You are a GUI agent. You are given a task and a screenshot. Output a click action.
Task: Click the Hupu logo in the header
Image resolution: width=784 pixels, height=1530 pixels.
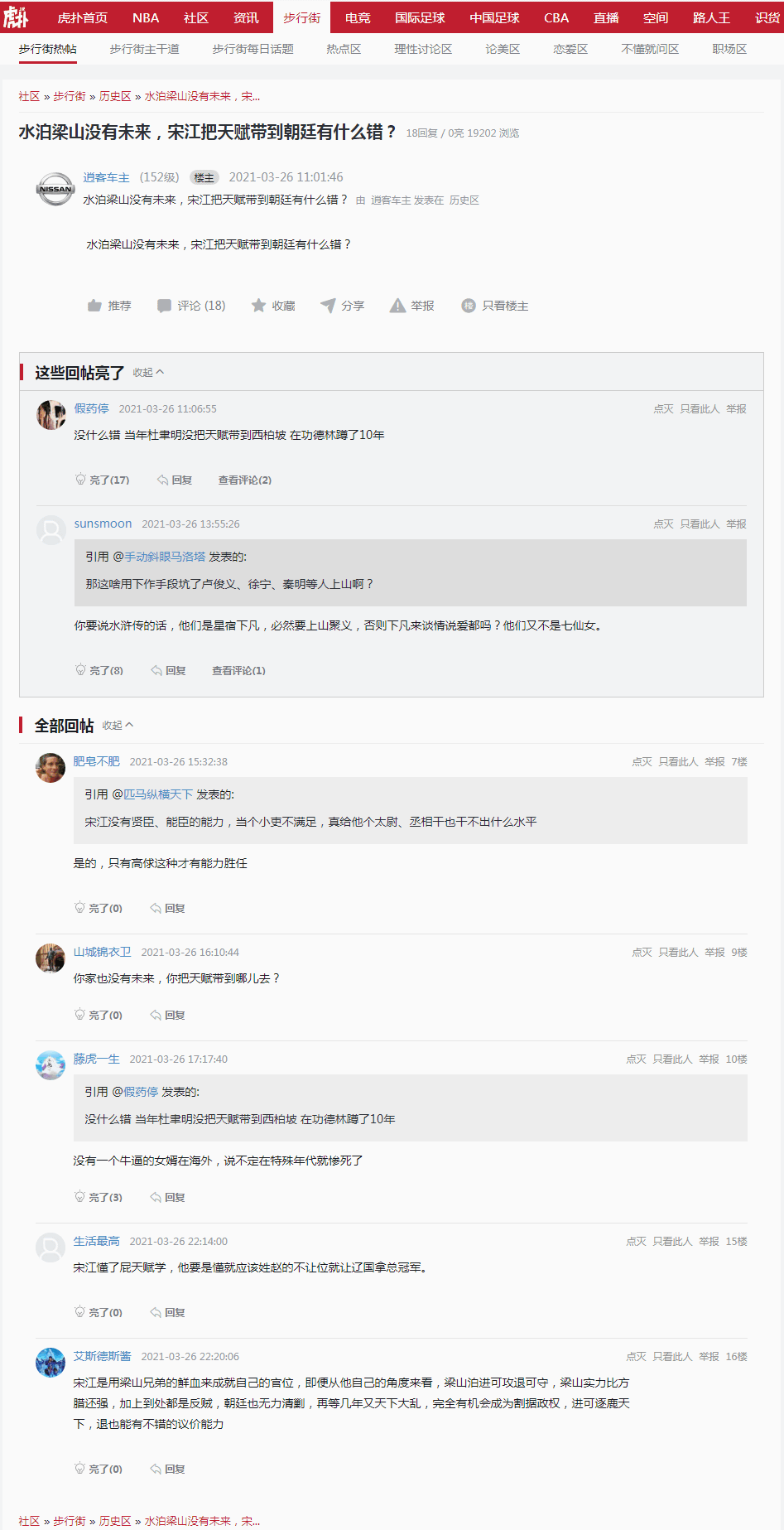tap(16, 17)
